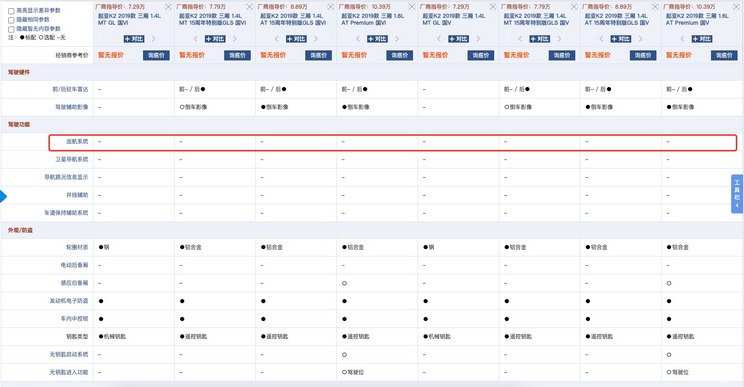Move 7.79万 MT GLS 国VI column right
The image size is (744, 387).
click(235, 39)
